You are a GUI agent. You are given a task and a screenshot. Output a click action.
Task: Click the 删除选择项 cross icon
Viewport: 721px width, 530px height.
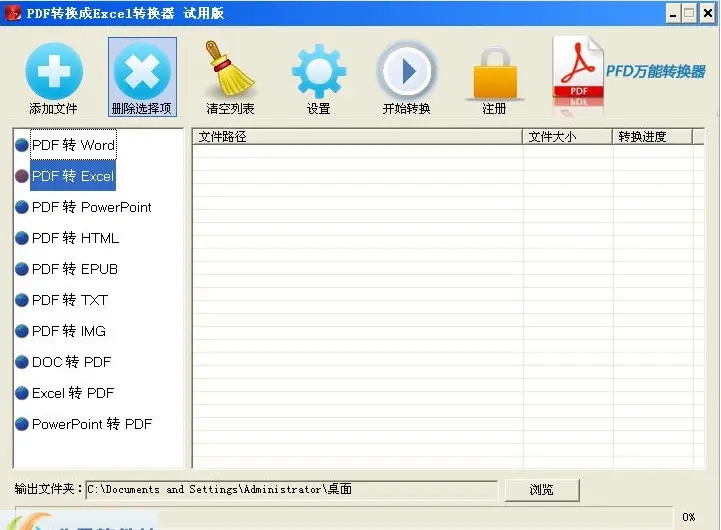(x=142, y=71)
